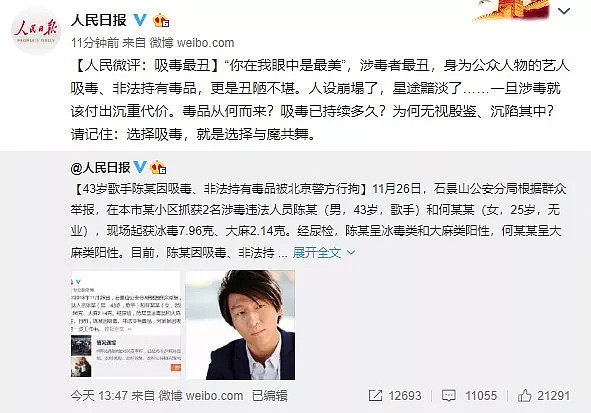Click the 已编辑 edited label
Image resolution: width=591 pixels, height=413 pixels.
pos(270,396)
